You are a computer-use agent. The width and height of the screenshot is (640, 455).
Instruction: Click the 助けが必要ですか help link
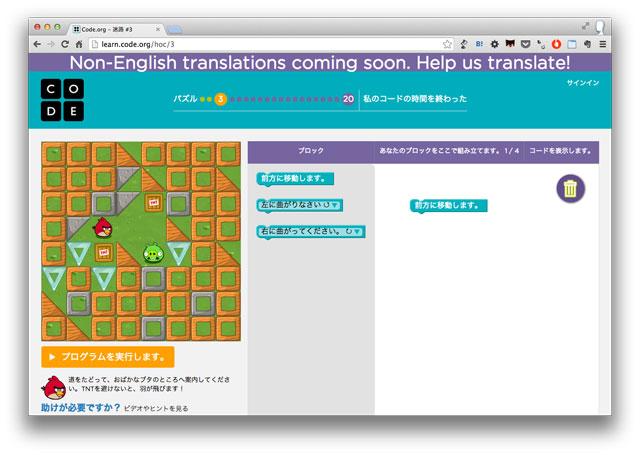pyautogui.click(x=81, y=407)
